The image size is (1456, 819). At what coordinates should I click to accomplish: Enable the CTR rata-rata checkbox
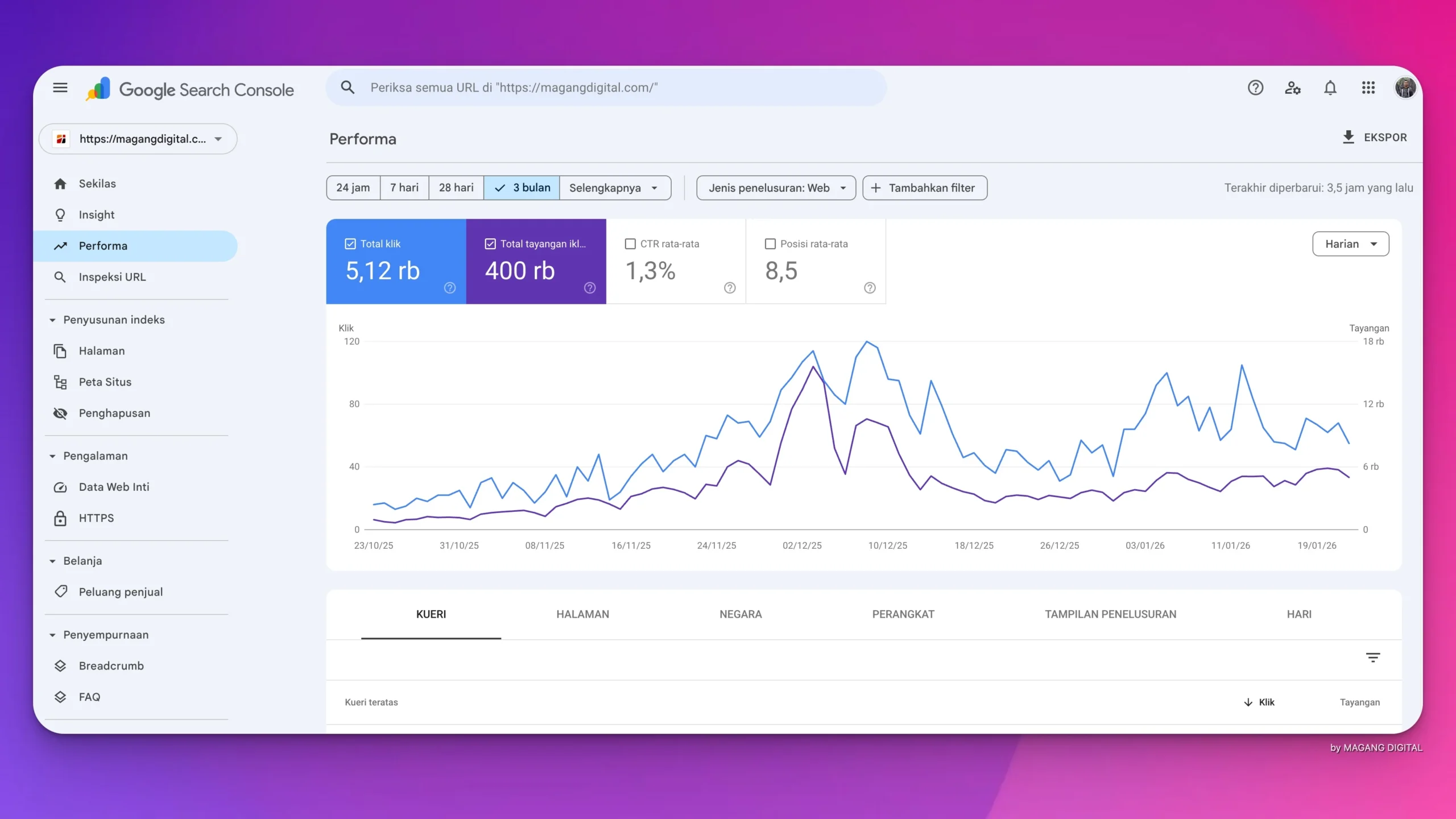[630, 244]
